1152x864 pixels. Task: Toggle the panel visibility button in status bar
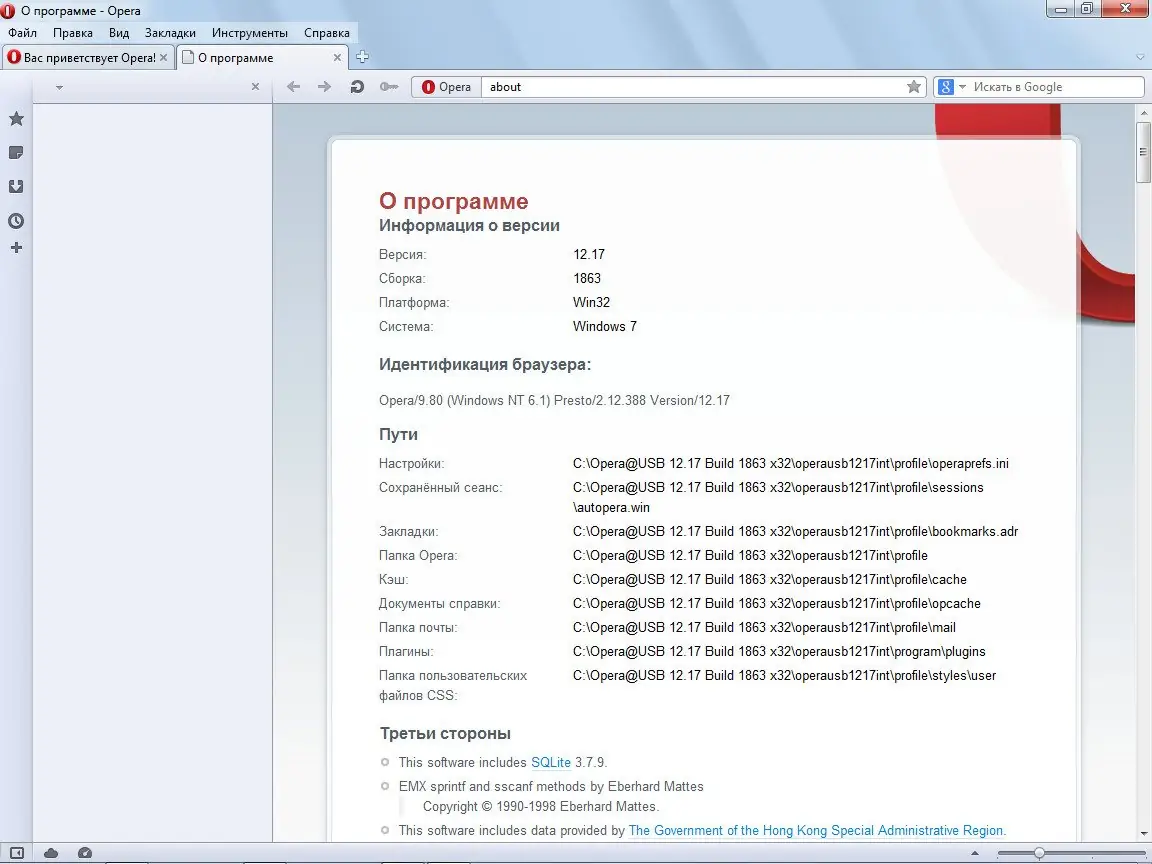click(16, 853)
